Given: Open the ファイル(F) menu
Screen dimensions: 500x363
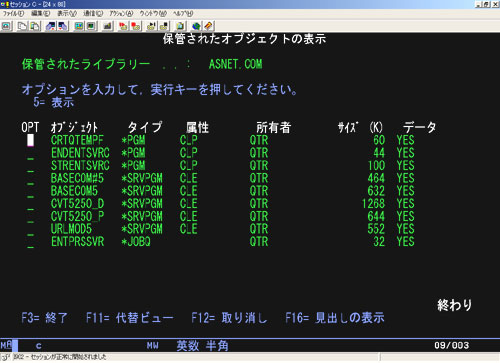Looking at the screenshot, I should tap(13, 14).
